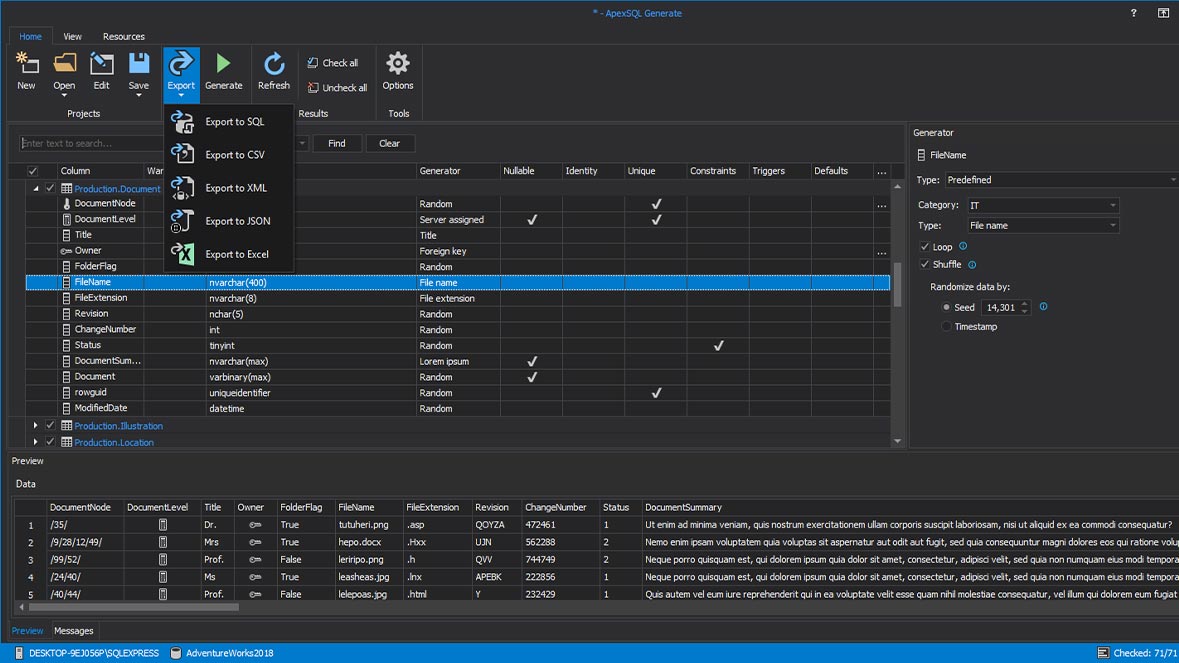The width and height of the screenshot is (1179, 663).
Task: Disable the Loop checkbox
Action: 925,247
